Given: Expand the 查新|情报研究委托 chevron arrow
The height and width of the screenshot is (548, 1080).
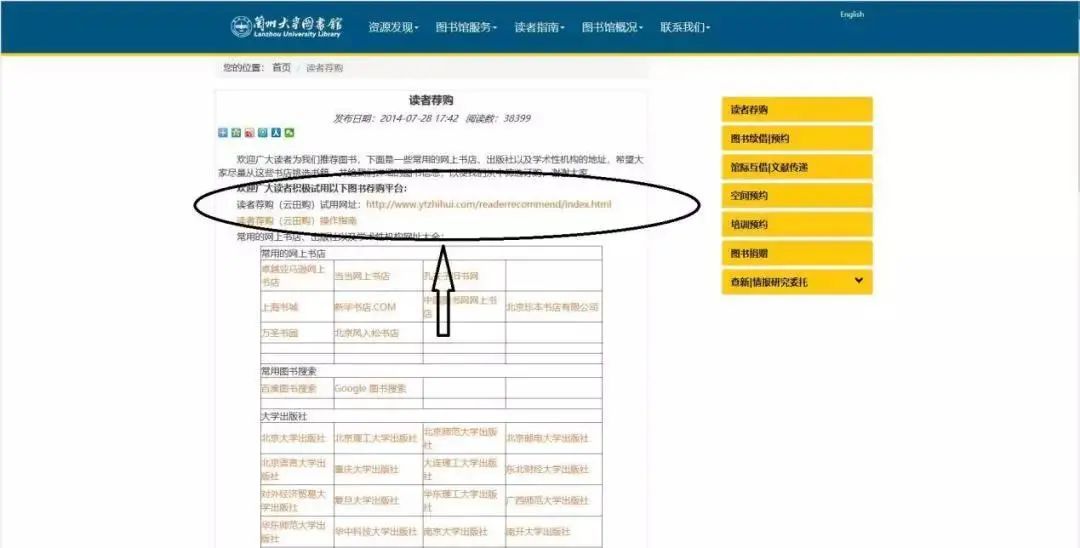Looking at the screenshot, I should [858, 281].
